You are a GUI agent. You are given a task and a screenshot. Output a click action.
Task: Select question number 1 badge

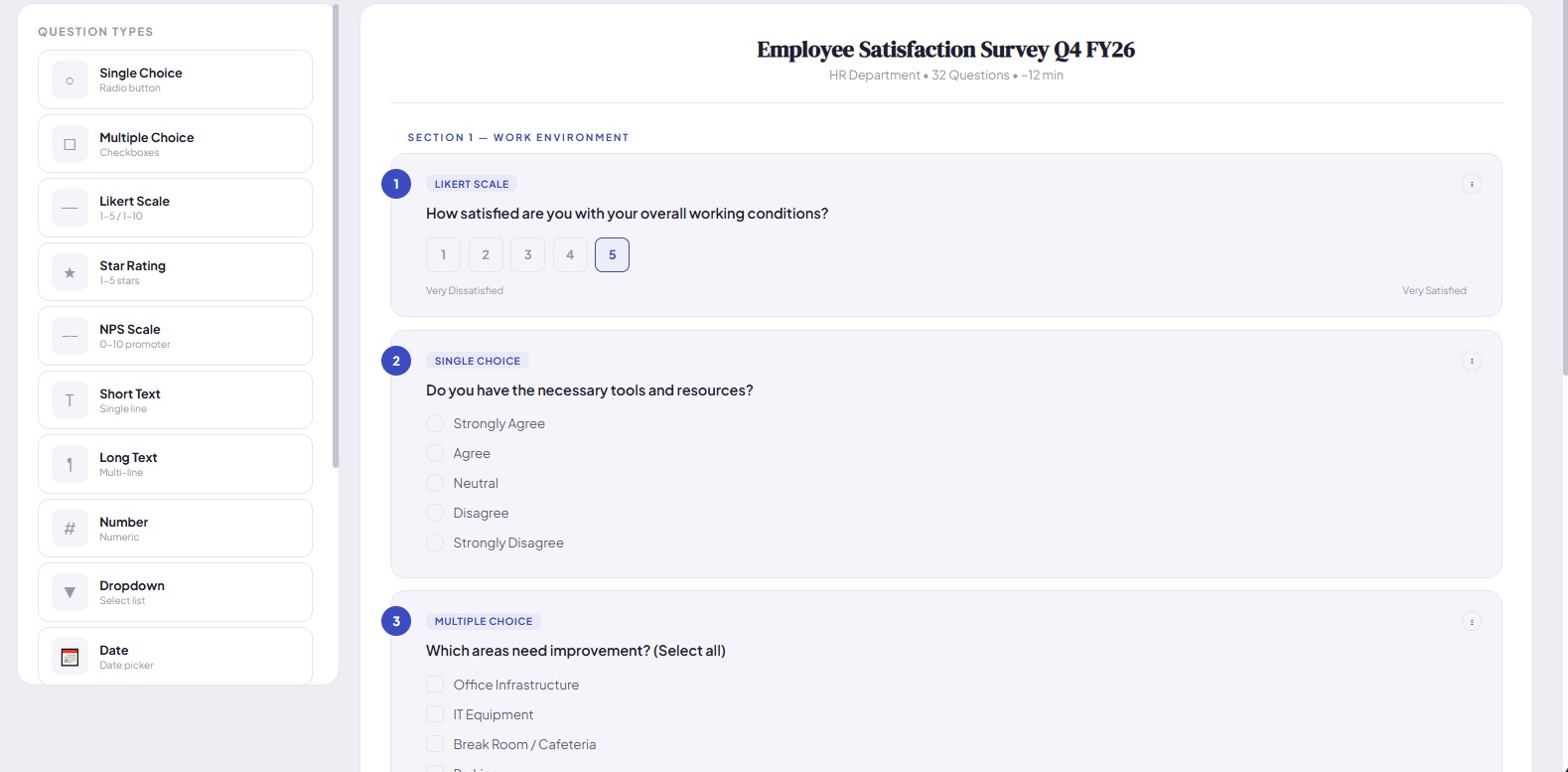coord(396,184)
